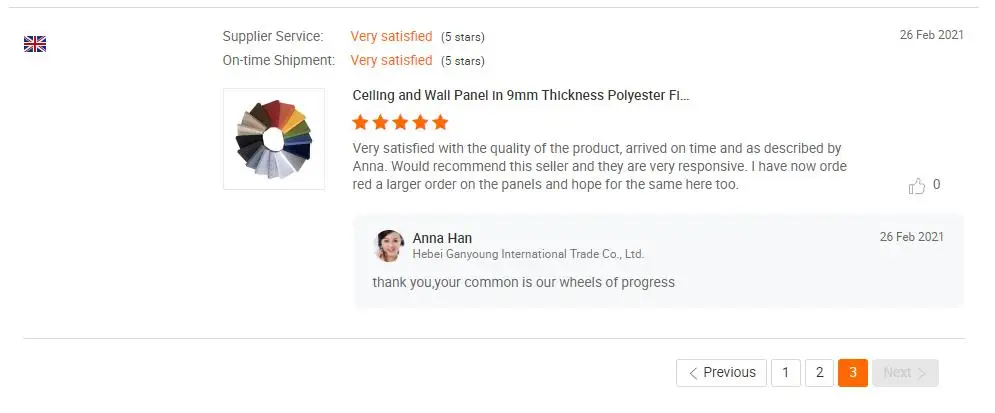Go to review page 2
Viewport: 995px width, 413px height.
(x=819, y=373)
